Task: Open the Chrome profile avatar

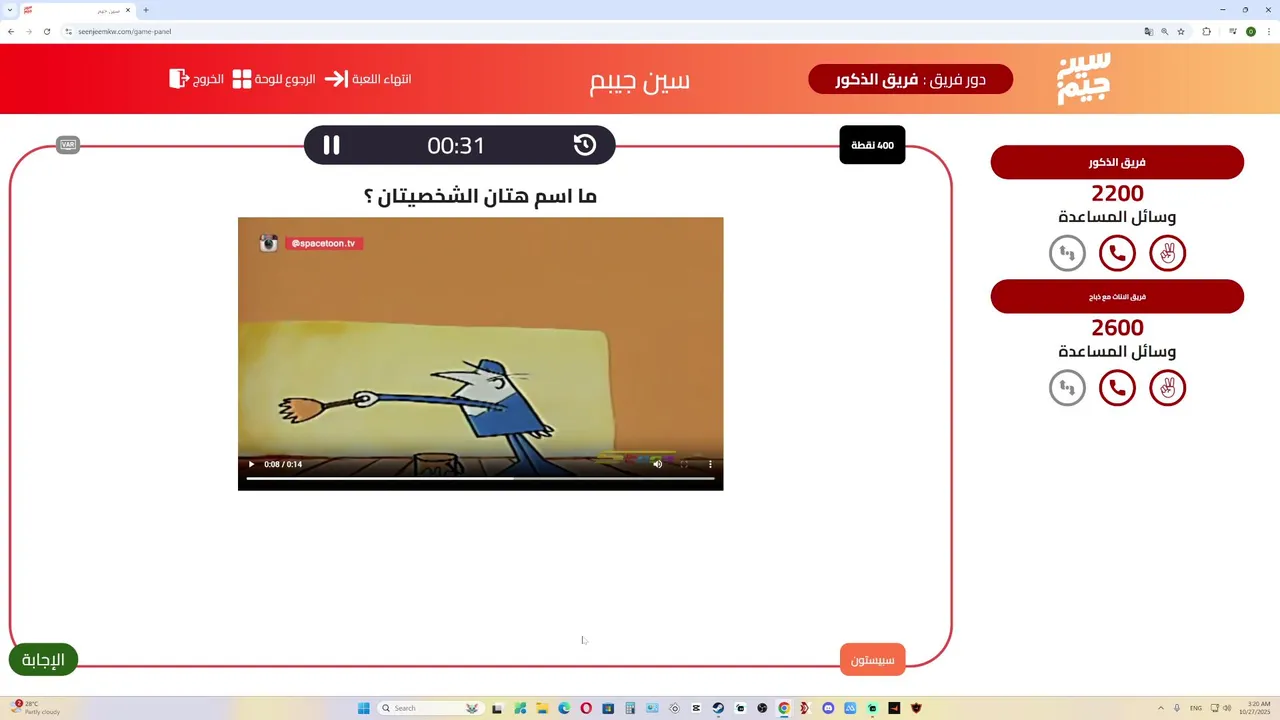Action: pyautogui.click(x=1251, y=31)
